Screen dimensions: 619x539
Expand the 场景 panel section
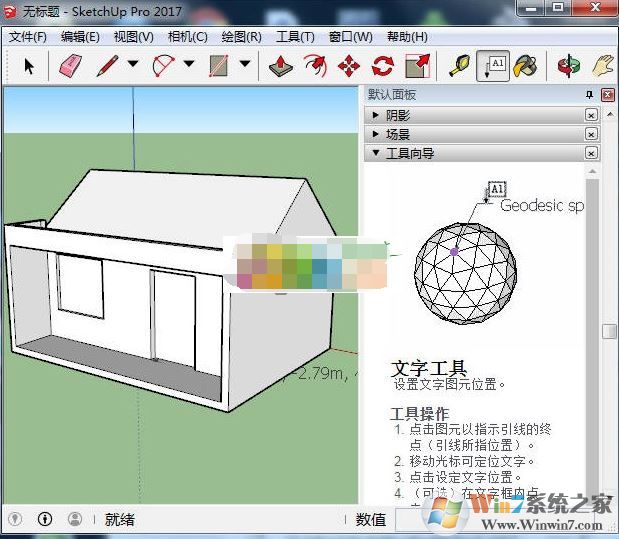[482, 134]
